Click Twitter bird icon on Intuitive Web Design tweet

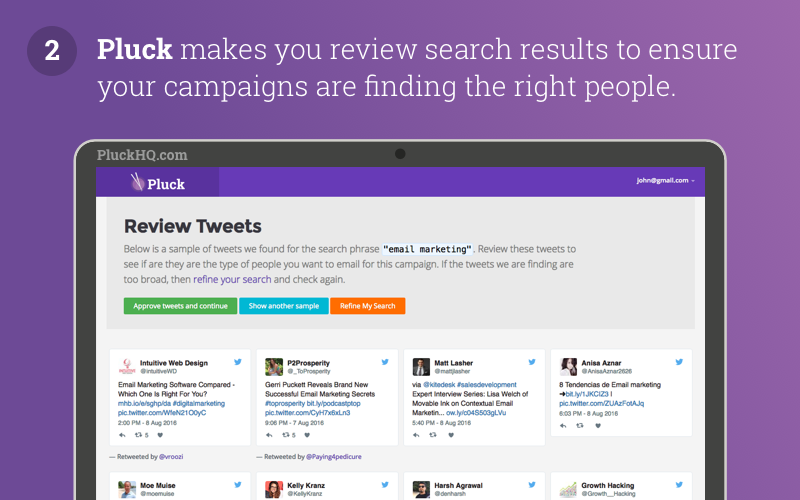pyautogui.click(x=238, y=362)
